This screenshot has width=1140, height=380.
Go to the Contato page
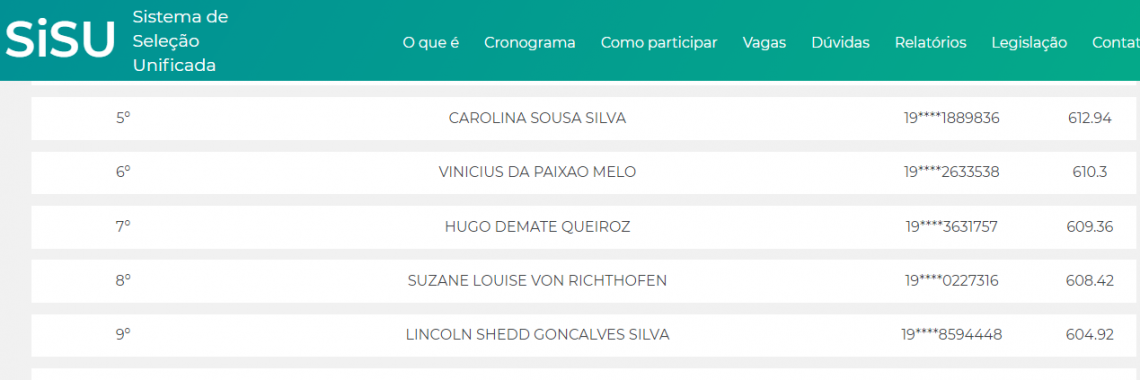[x=1115, y=43]
